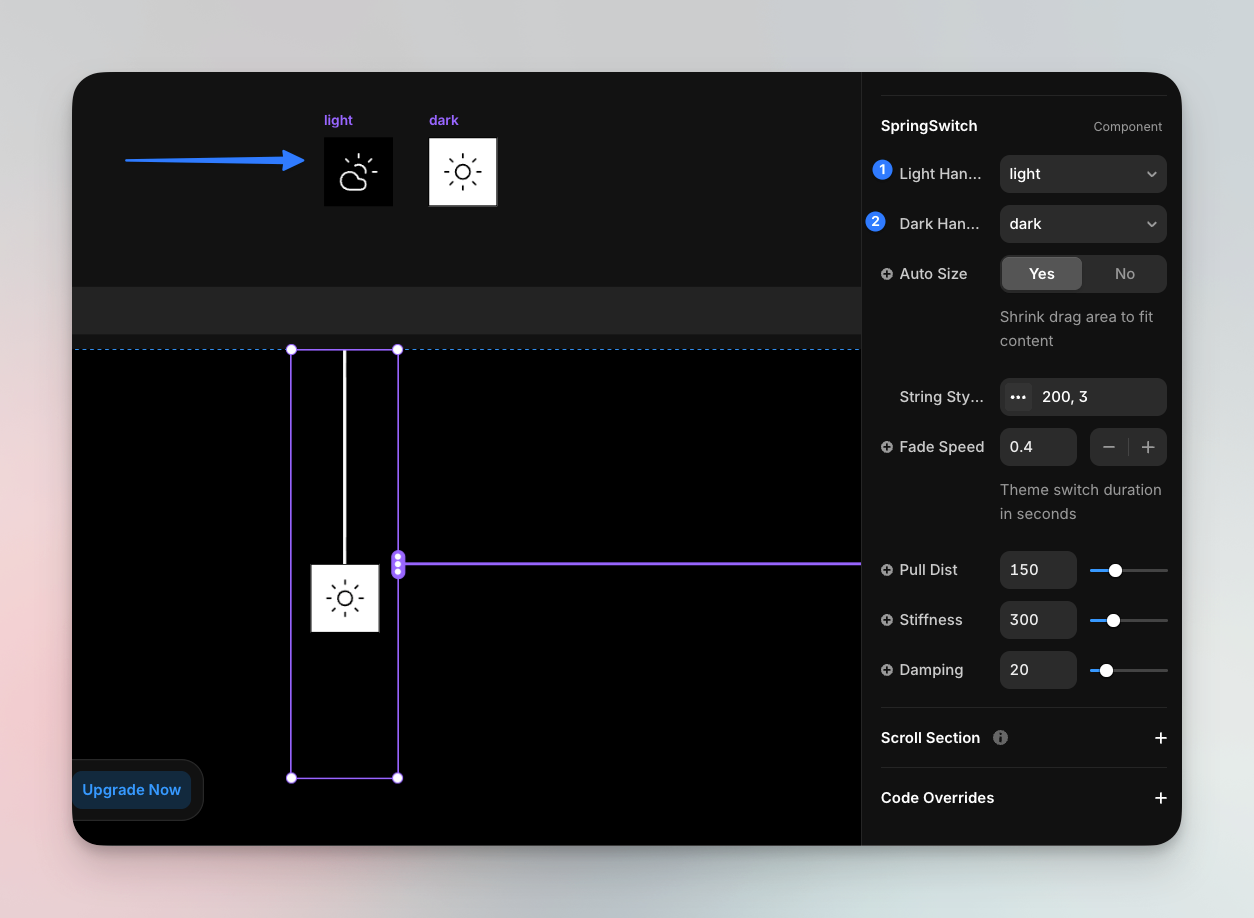Screen dimensions: 1254x918
Task: Click plus icon beside Stiffness
Action: pyautogui.click(x=887, y=620)
